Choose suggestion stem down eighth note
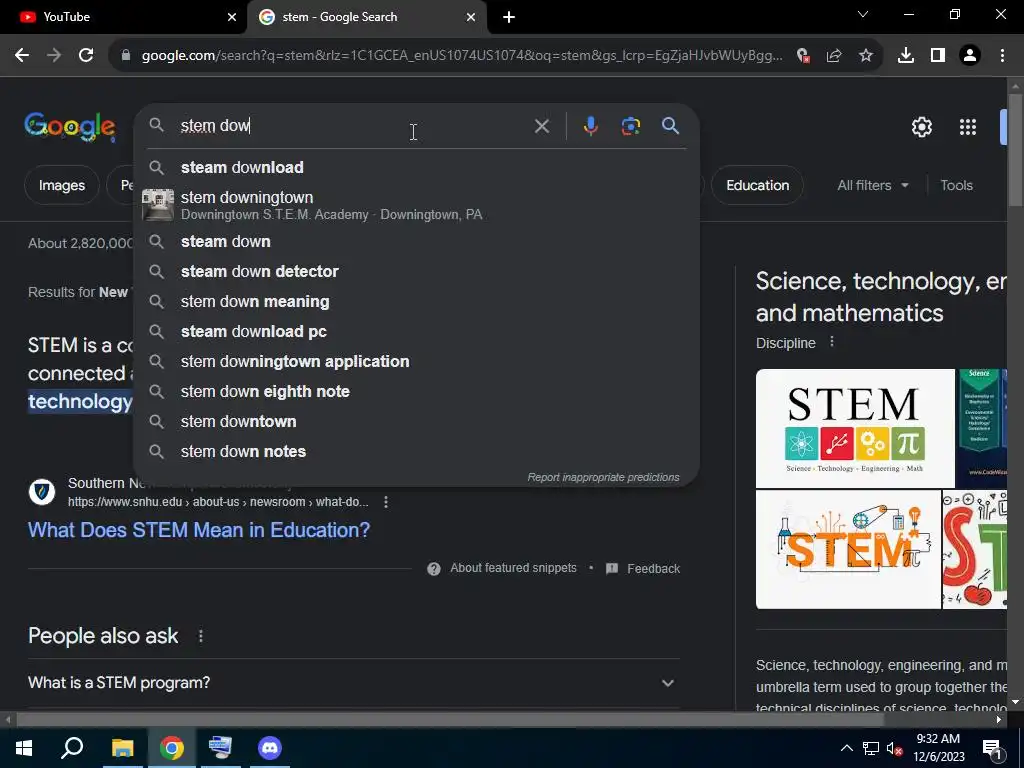The image size is (1024, 768). coord(416,391)
